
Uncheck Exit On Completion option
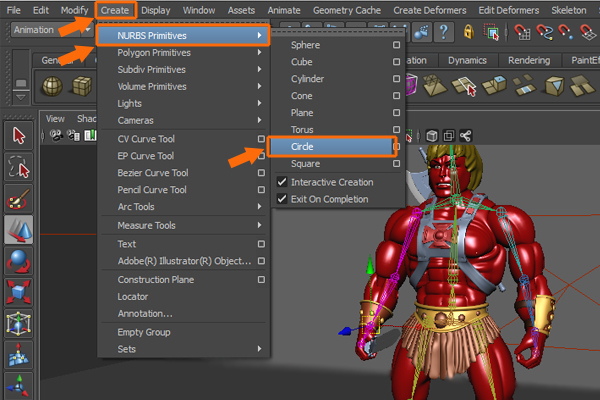pos(283,199)
